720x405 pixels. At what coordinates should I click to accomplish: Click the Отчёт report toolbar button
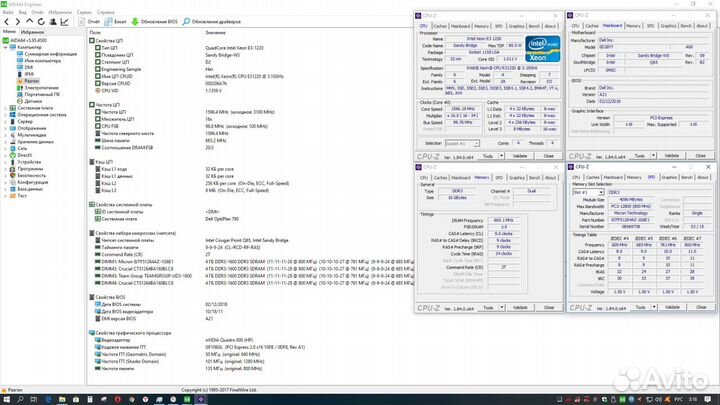click(89, 22)
